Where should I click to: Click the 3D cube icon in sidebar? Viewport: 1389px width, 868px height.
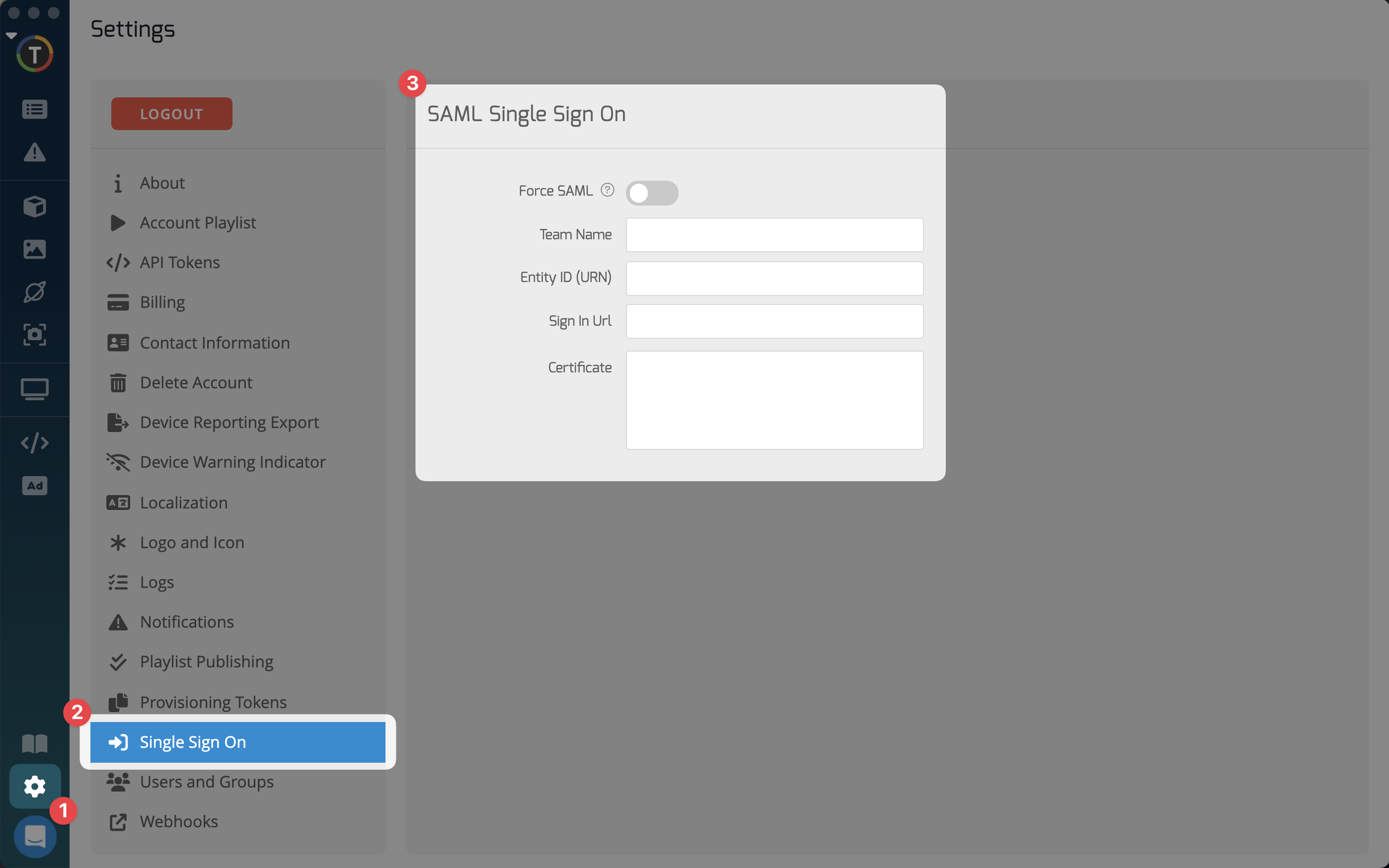[x=34, y=206]
